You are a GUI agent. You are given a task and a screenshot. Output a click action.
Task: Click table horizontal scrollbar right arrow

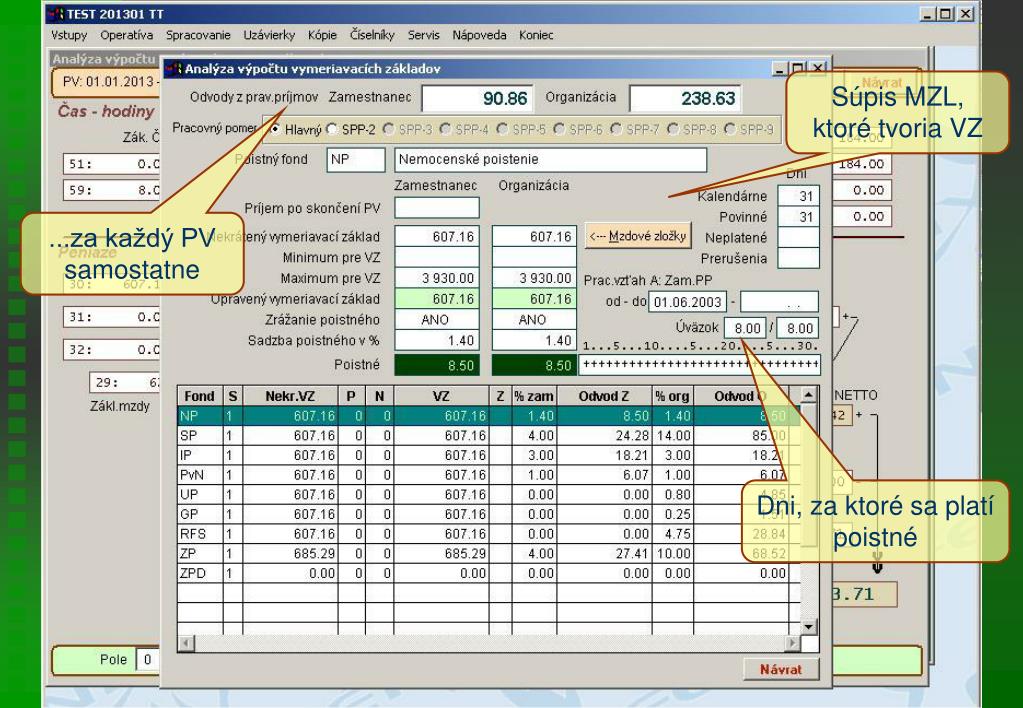(x=792, y=643)
